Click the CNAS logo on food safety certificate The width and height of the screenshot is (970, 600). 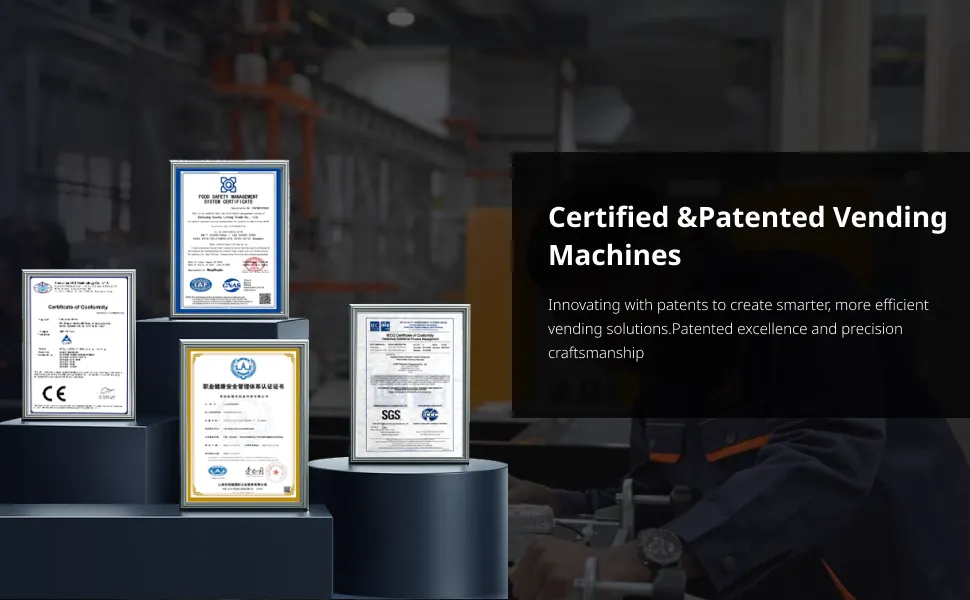click(x=231, y=285)
